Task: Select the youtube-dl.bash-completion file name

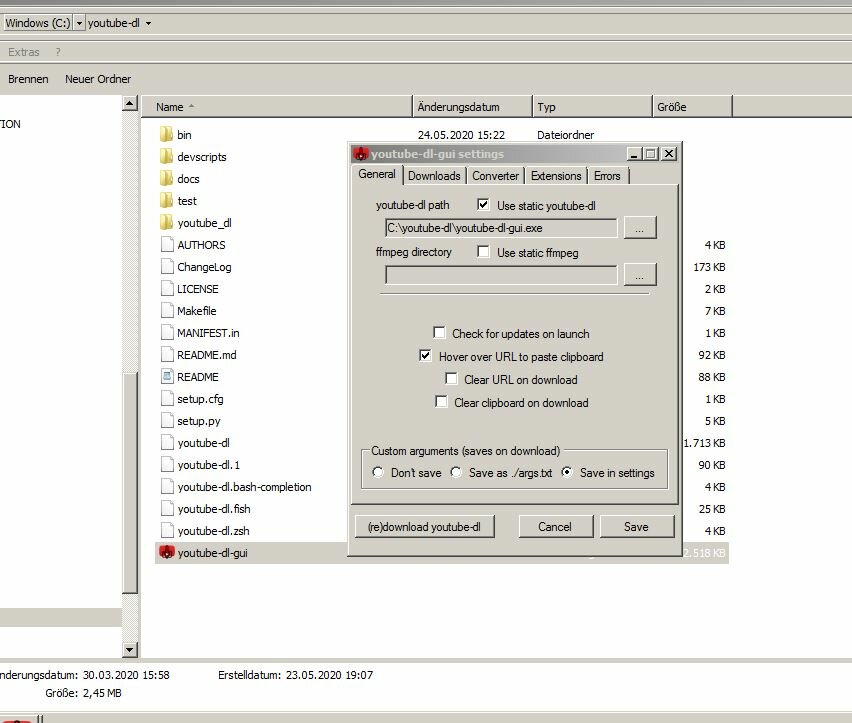Action: (245, 487)
